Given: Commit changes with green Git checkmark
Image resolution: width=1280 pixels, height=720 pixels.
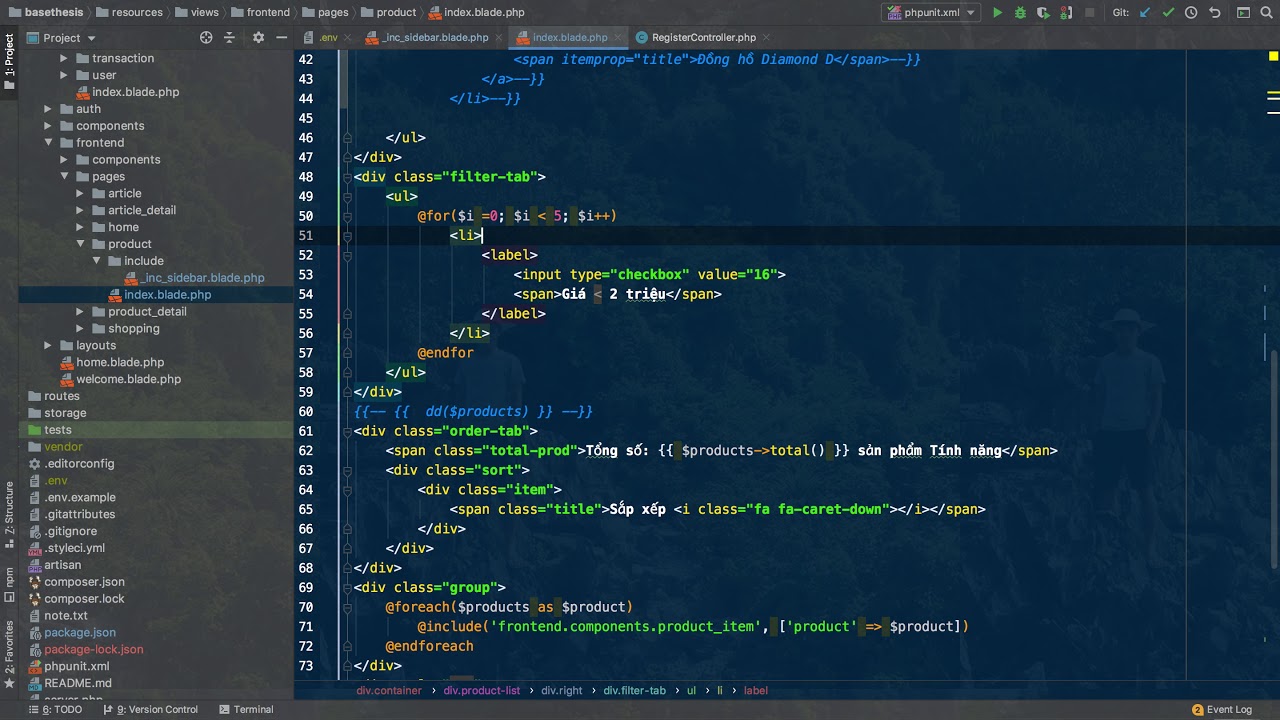Looking at the screenshot, I should click(x=1168, y=13).
